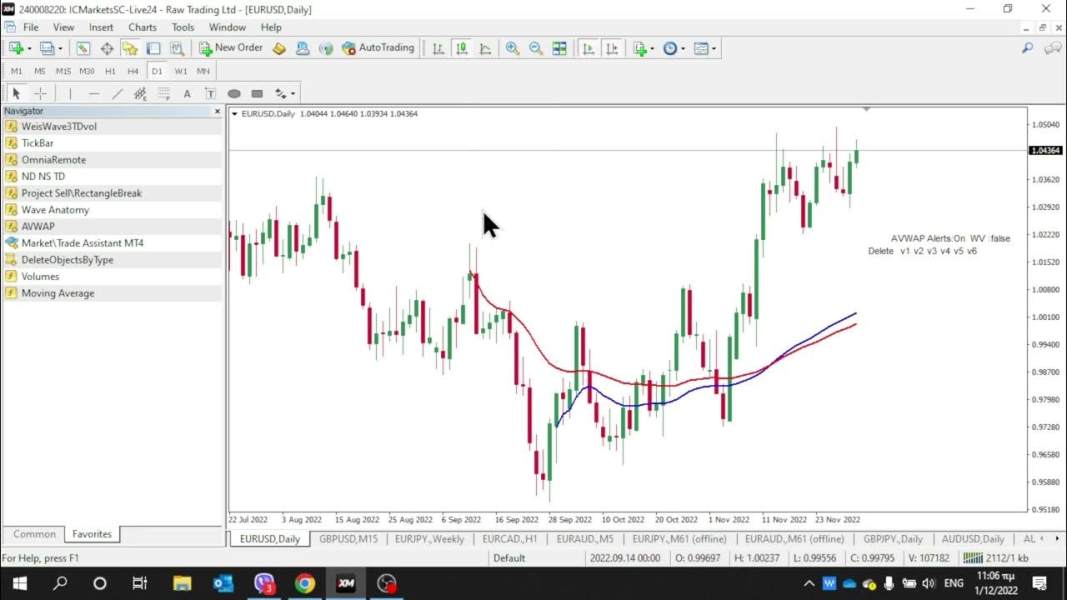This screenshot has width=1067, height=600.
Task: Switch chart to line chart mode
Action: click(485, 48)
